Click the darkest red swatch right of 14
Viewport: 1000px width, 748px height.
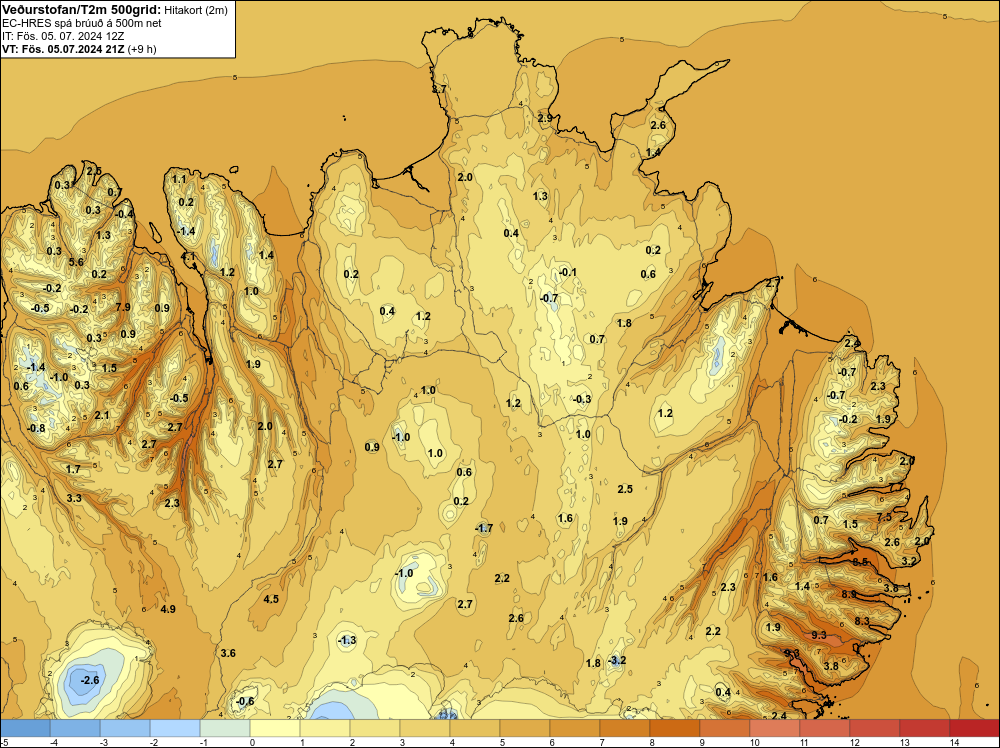[x=974, y=728]
